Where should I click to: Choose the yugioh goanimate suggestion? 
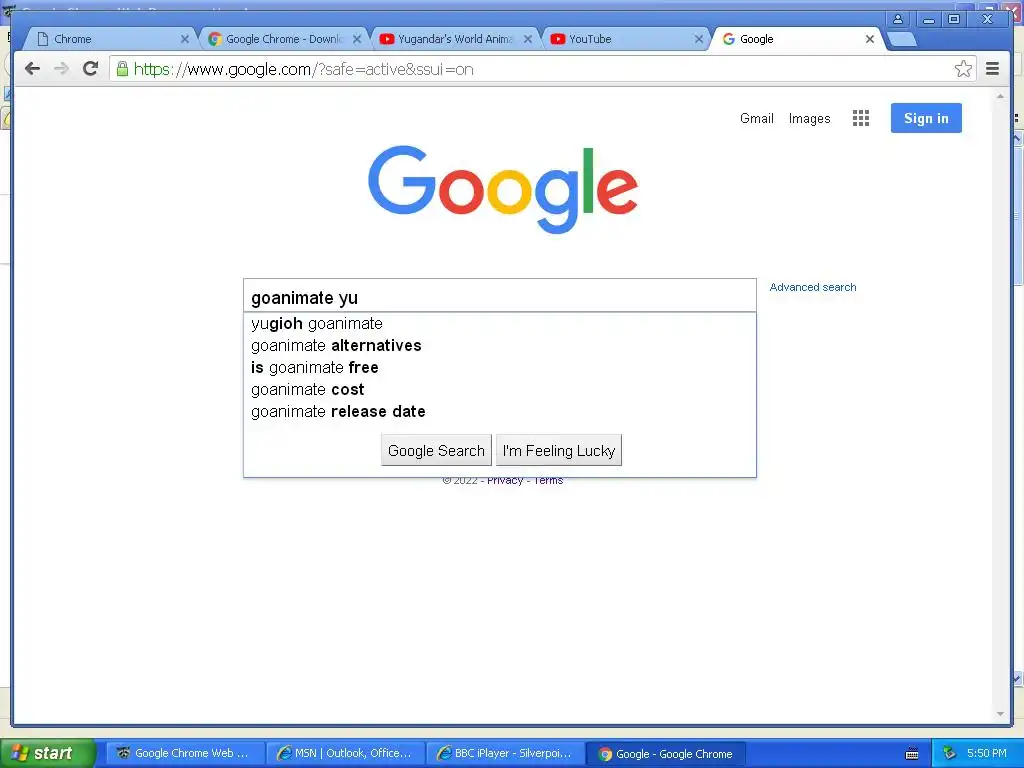coord(500,324)
